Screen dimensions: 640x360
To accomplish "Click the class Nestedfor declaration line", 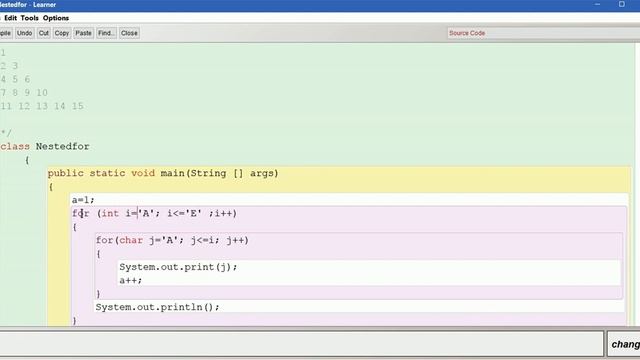I will [x=45, y=147].
